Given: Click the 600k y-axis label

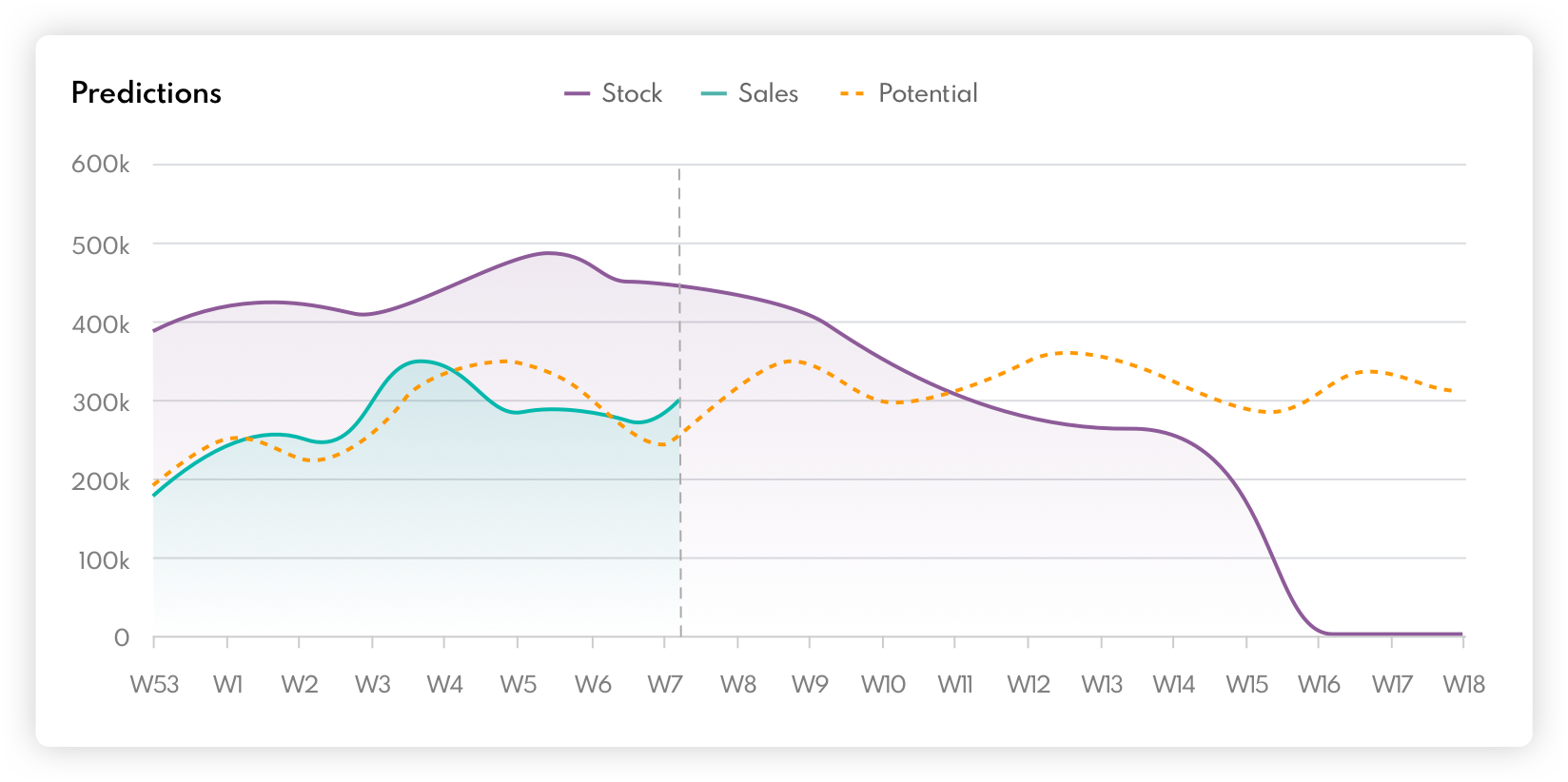Looking at the screenshot, I should pos(101,165).
